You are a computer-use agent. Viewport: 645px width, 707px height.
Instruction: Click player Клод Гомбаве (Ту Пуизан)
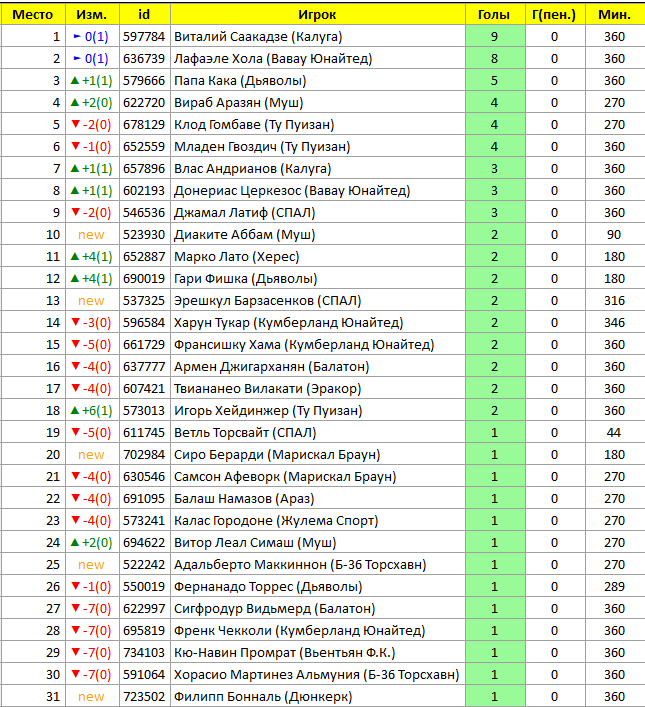[x=254, y=125]
